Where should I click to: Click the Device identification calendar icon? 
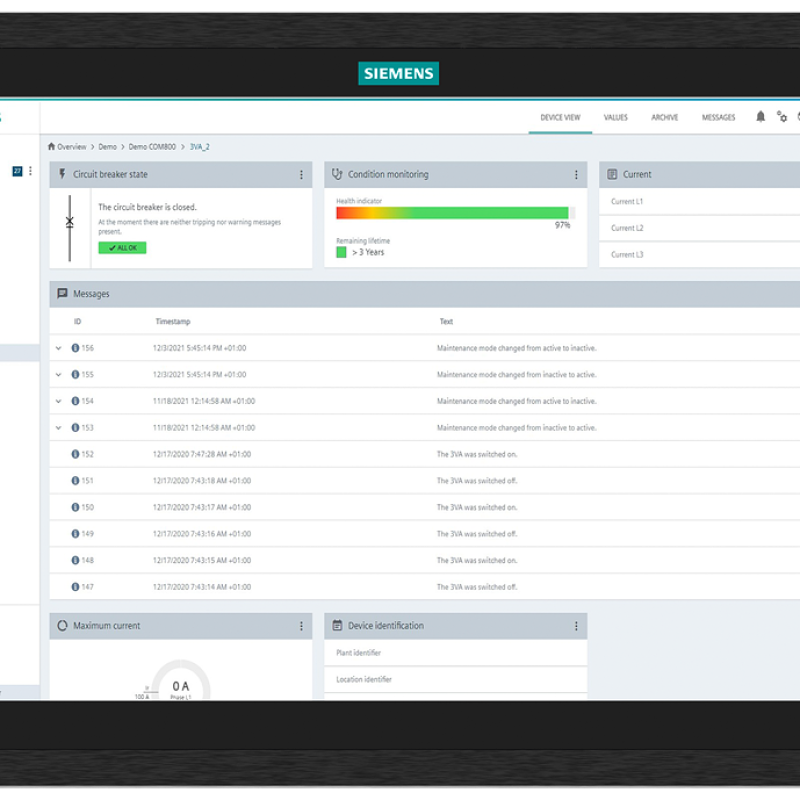click(x=337, y=626)
